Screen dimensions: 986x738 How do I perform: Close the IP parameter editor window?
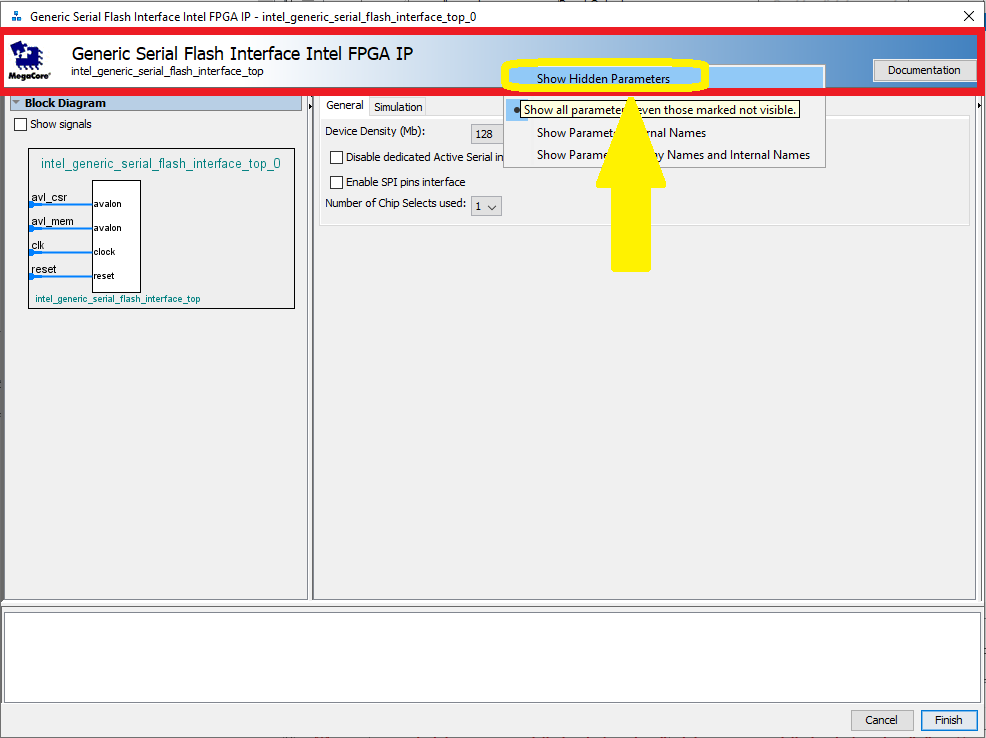coord(969,16)
